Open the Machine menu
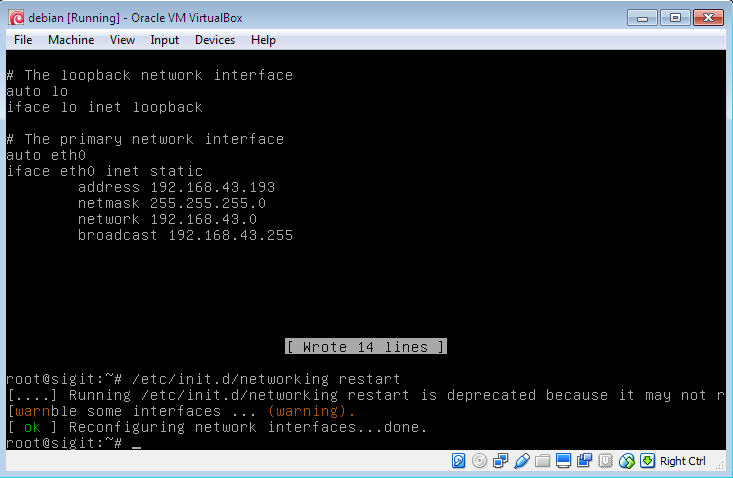 point(71,40)
